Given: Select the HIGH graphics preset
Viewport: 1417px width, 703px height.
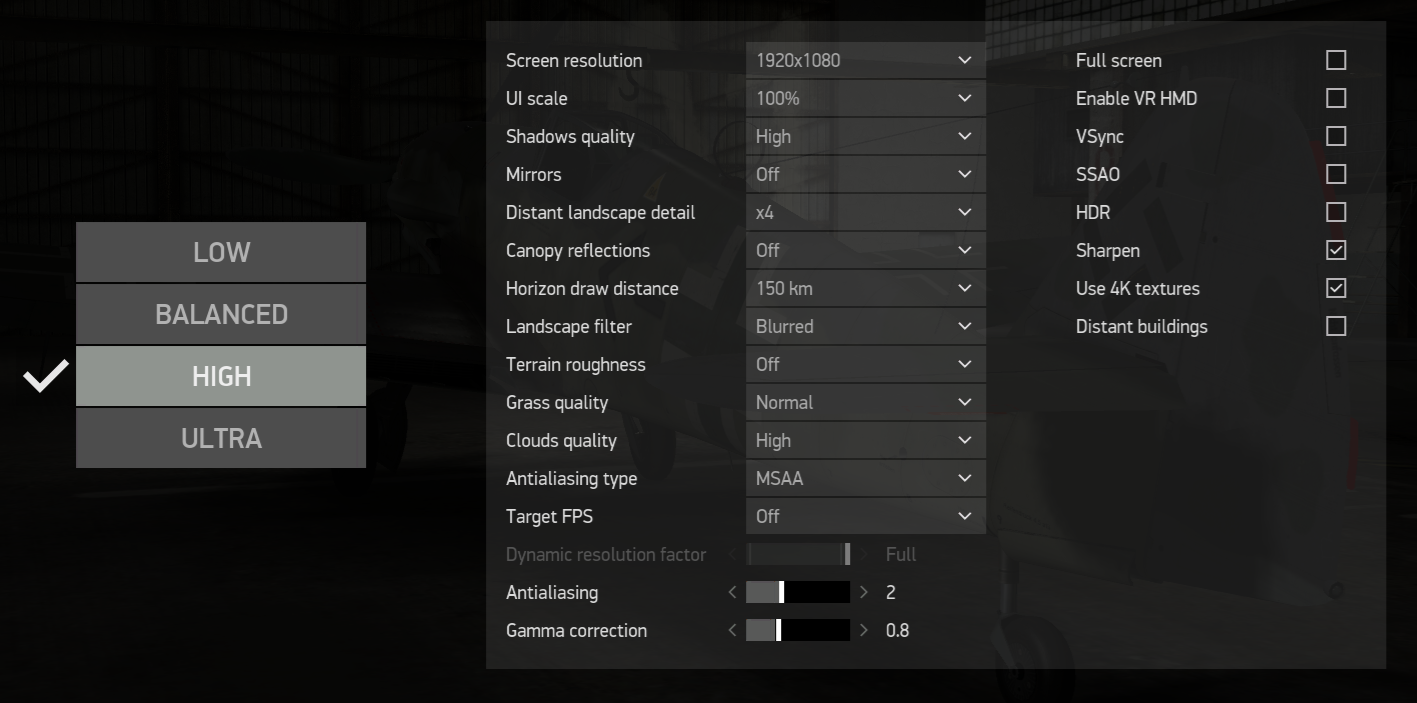Looking at the screenshot, I should pos(221,376).
